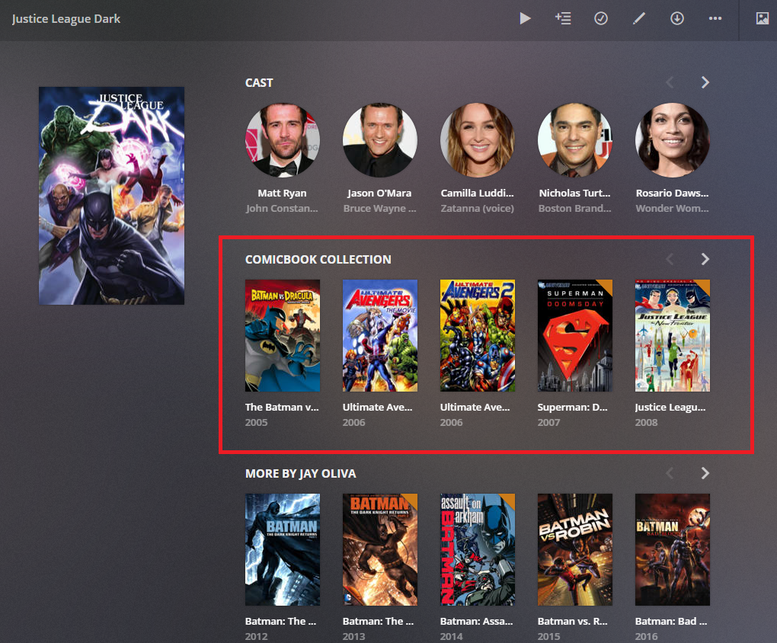Screen dimensions: 777x643
Task: Open the edit pencil icon
Action: [639, 19]
